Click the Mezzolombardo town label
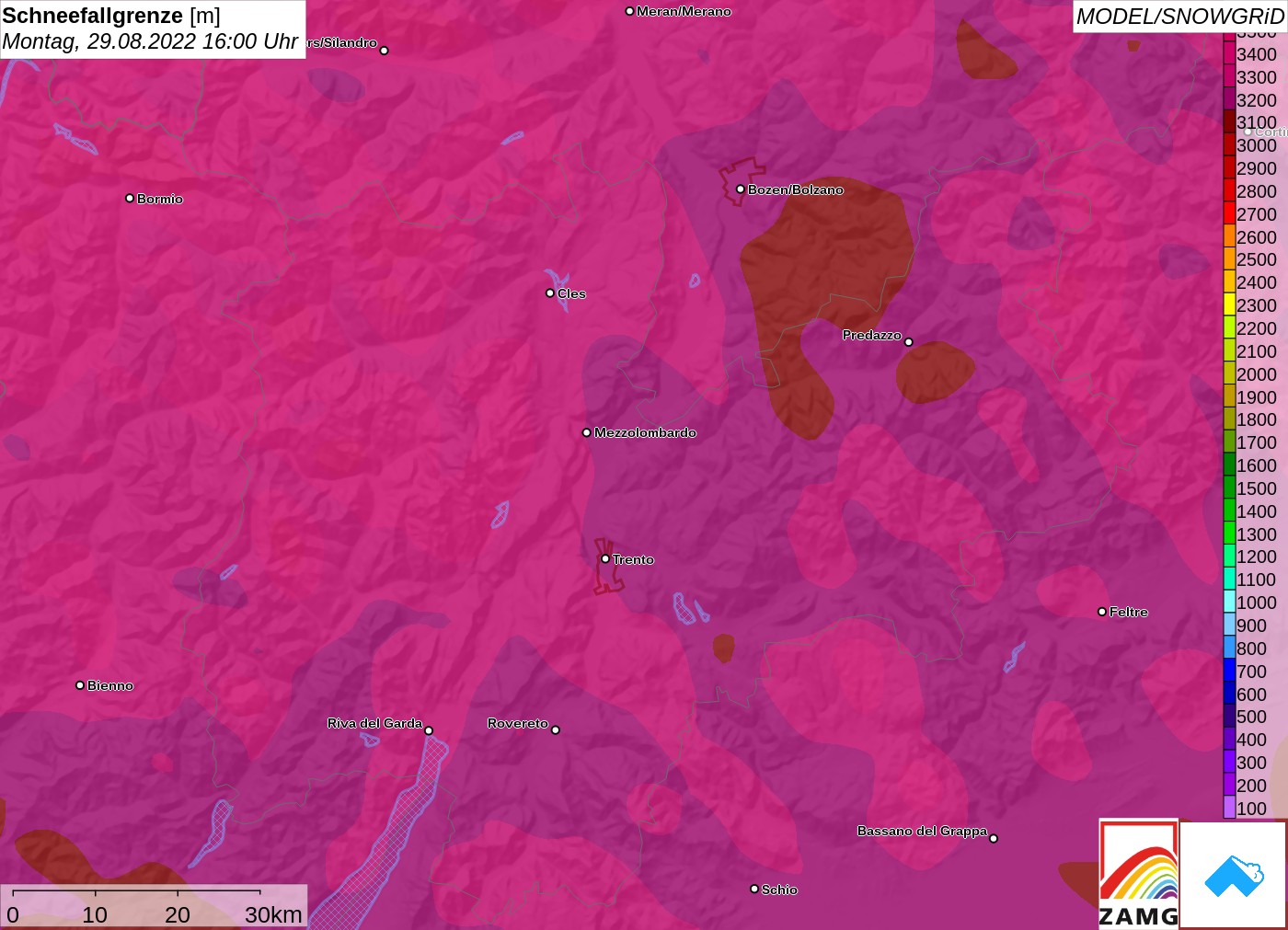Image resolution: width=1288 pixels, height=930 pixels. coord(645,432)
